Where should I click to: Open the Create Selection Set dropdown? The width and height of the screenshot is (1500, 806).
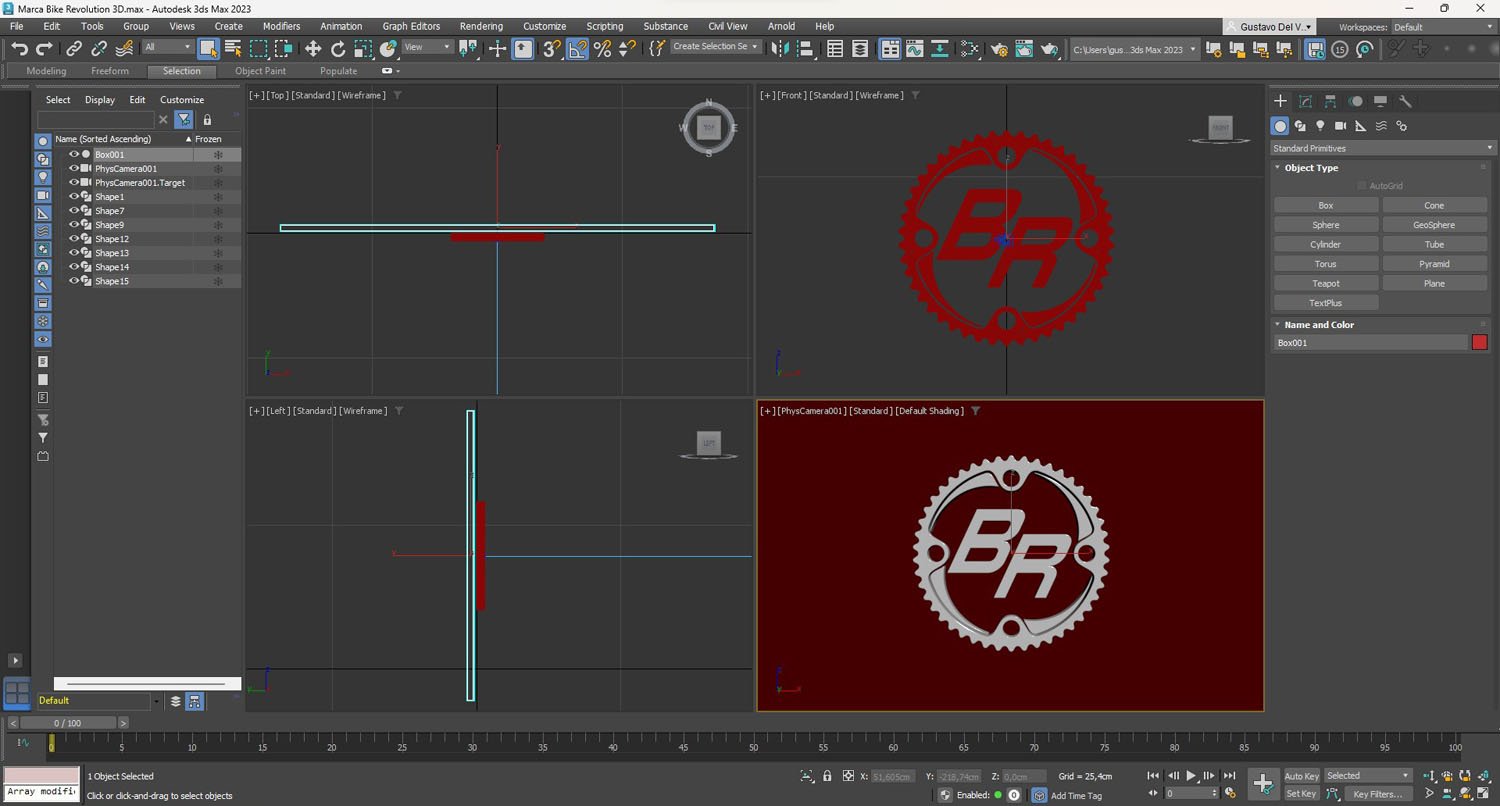click(x=716, y=47)
